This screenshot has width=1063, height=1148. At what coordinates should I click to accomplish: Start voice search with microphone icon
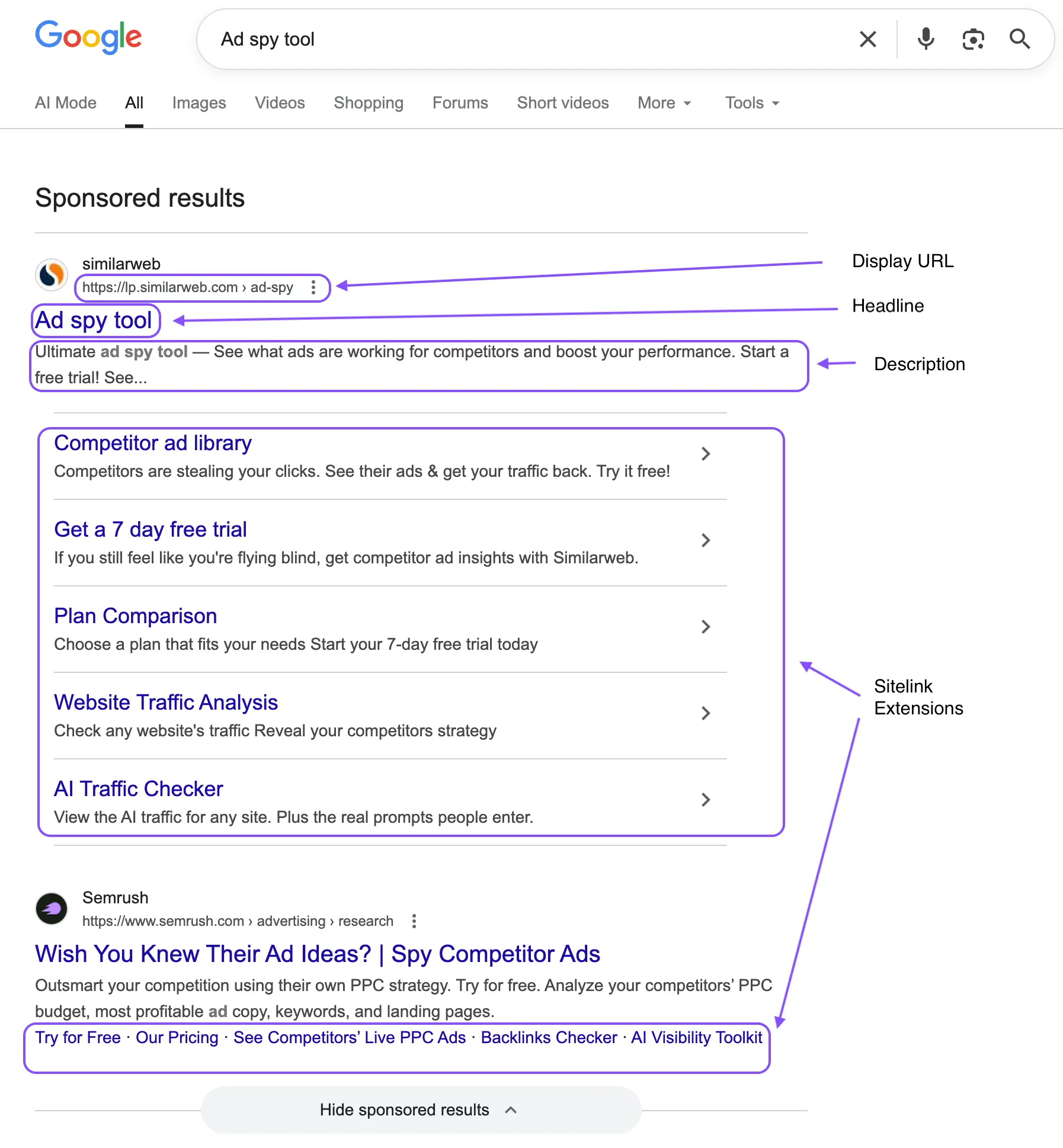click(926, 40)
